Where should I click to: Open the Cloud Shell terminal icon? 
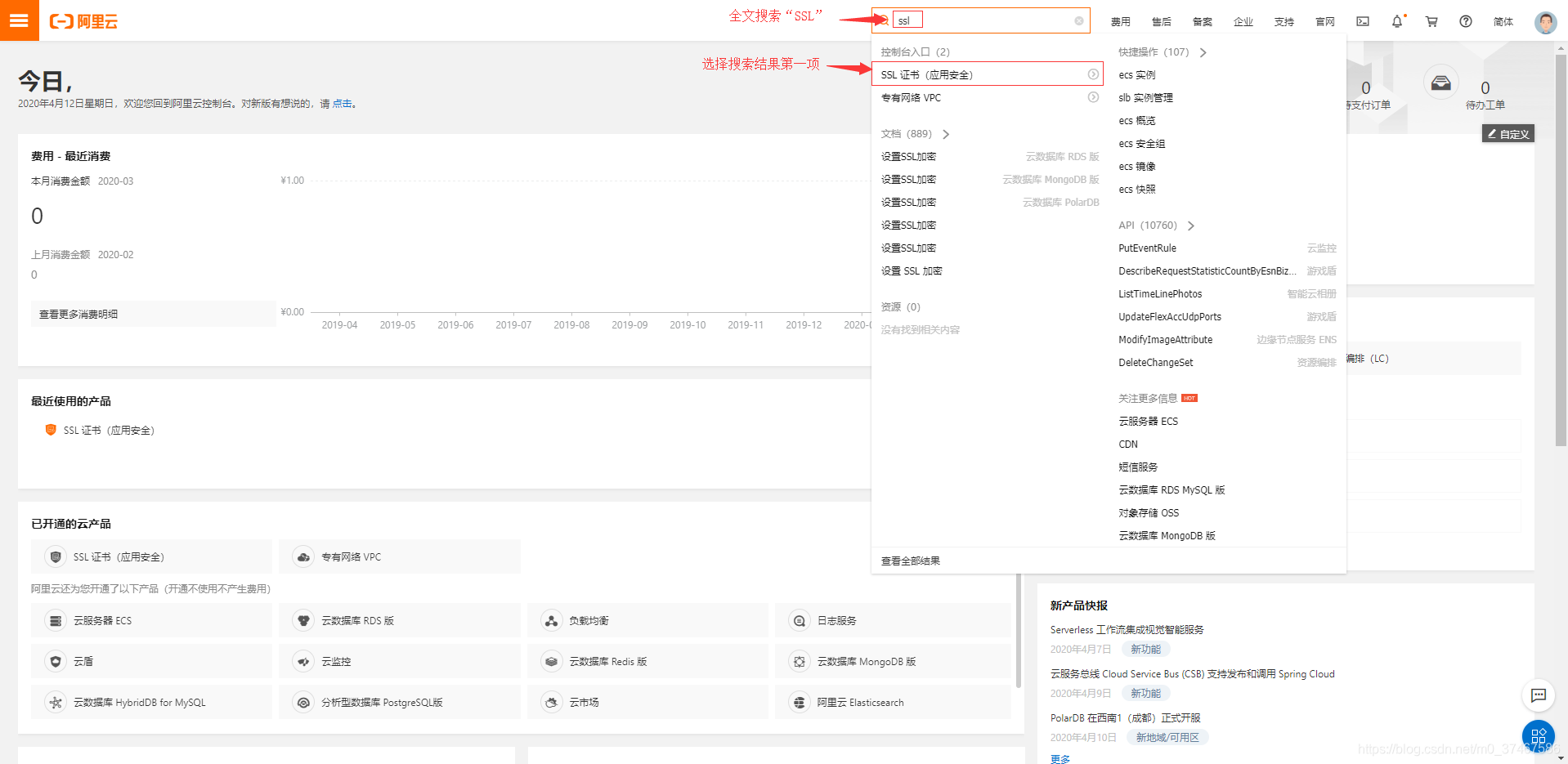pos(1363,21)
